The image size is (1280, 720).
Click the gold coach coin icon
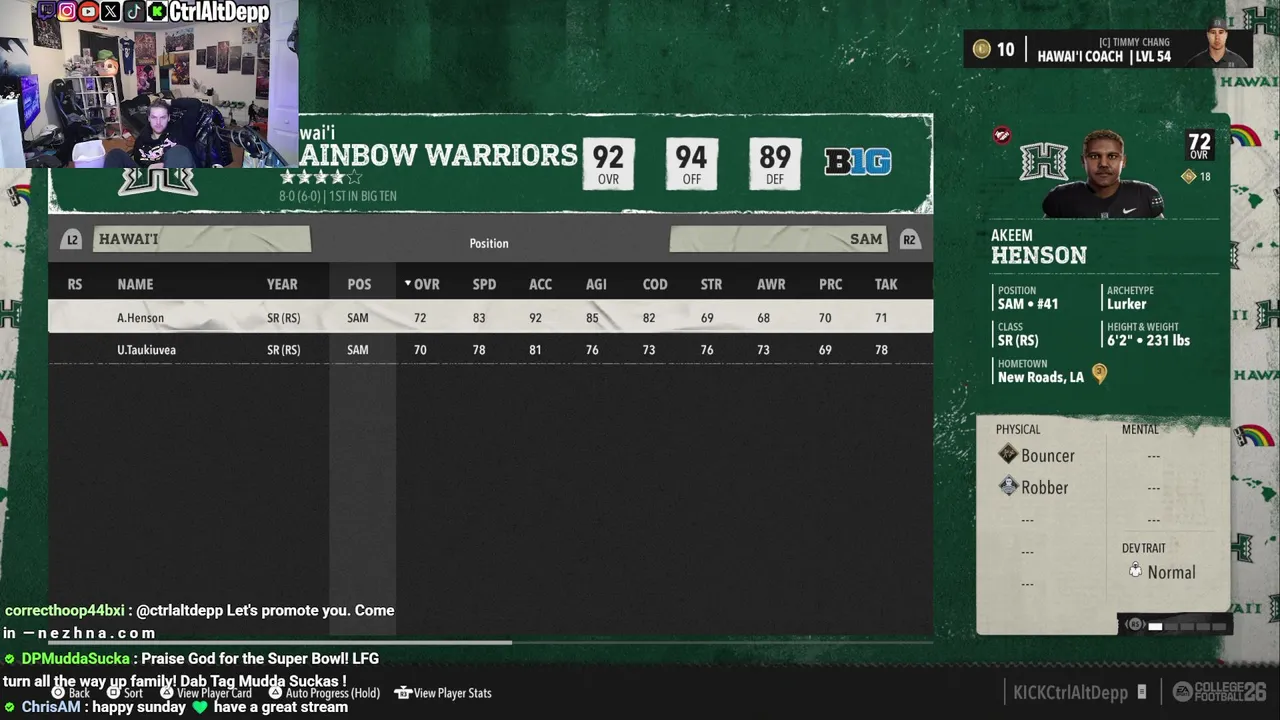click(x=981, y=49)
